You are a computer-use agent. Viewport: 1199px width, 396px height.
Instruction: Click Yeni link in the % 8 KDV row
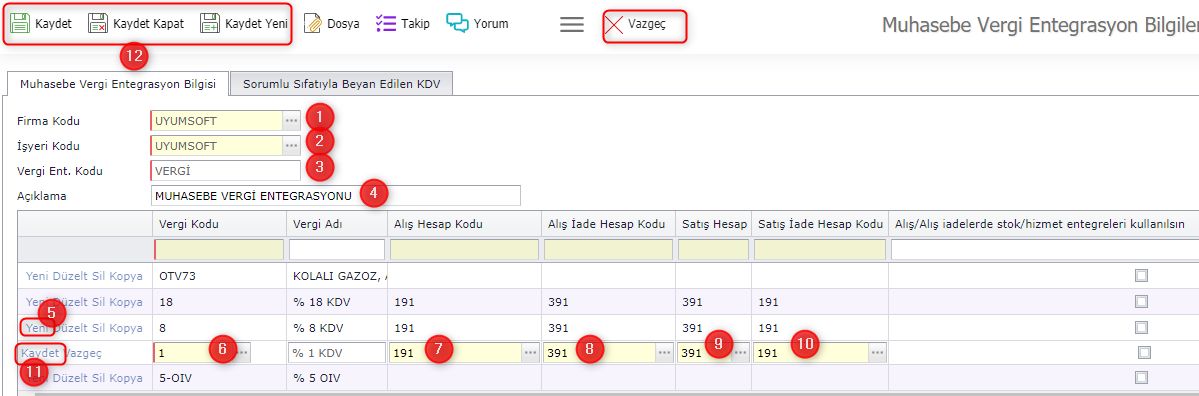click(x=37, y=327)
